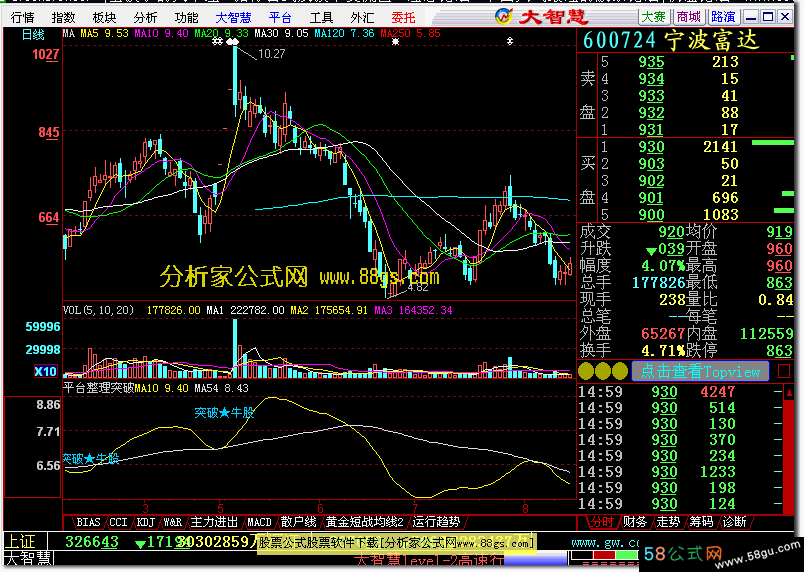The height and width of the screenshot is (572, 804).
Task: Click the third yellow circle indicator
Action: pyautogui.click(x=620, y=371)
